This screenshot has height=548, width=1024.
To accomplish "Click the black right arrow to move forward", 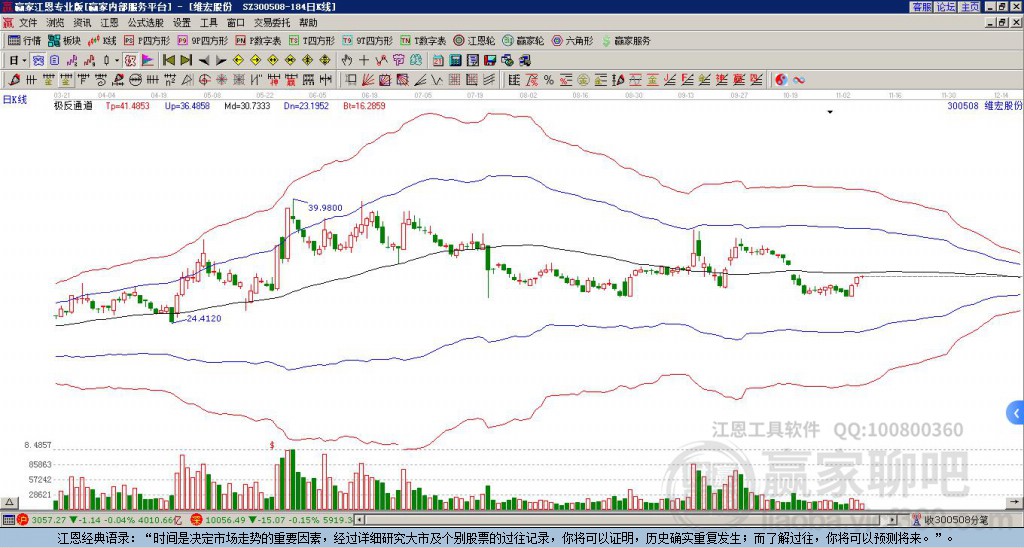I will pyautogui.click(x=221, y=60).
